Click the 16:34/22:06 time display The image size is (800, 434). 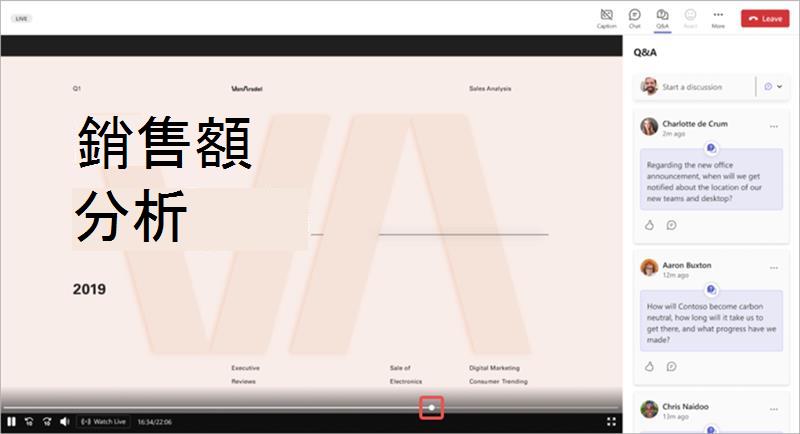click(155, 422)
